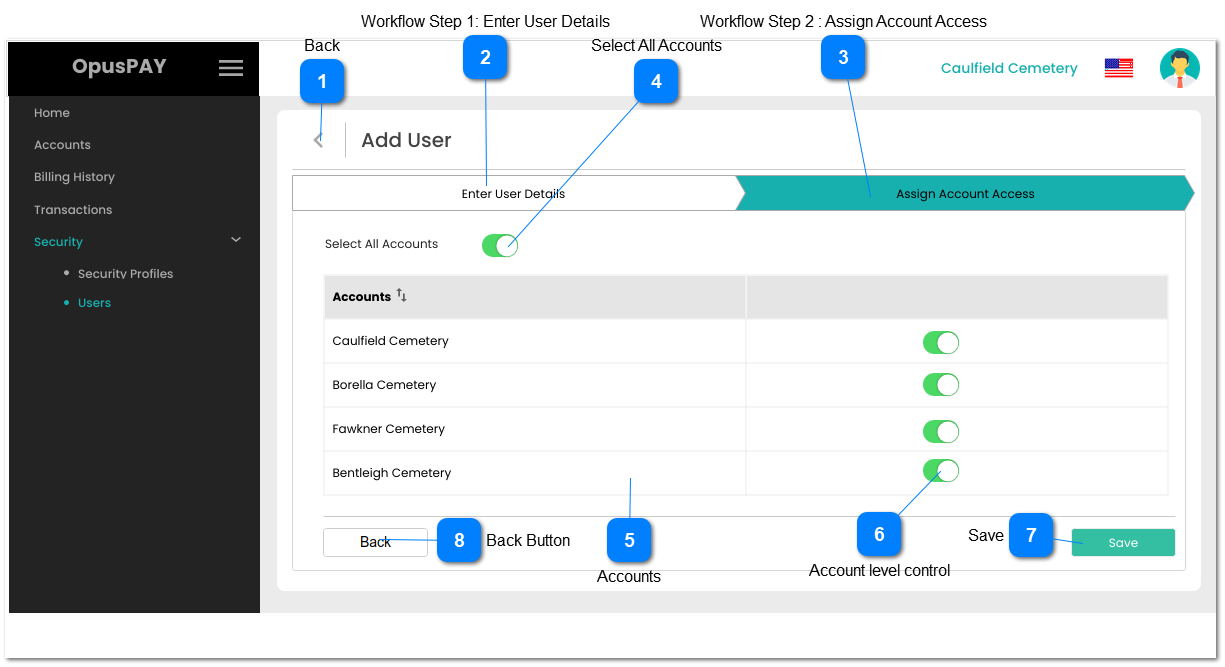Click the OpusPAY logo
1225x667 pixels.
coord(119,67)
